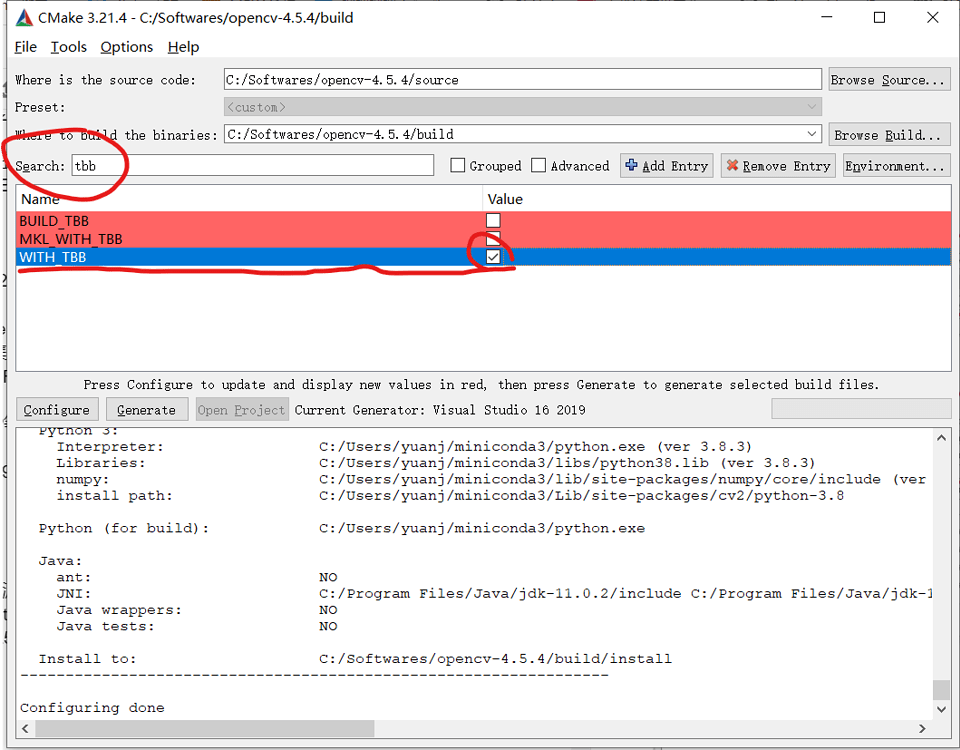Open the Tools menu

pos(67,47)
